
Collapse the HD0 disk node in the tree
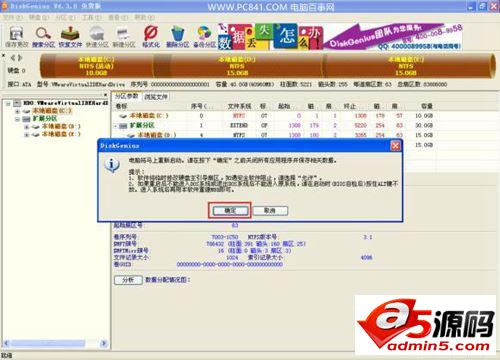tap(8, 104)
